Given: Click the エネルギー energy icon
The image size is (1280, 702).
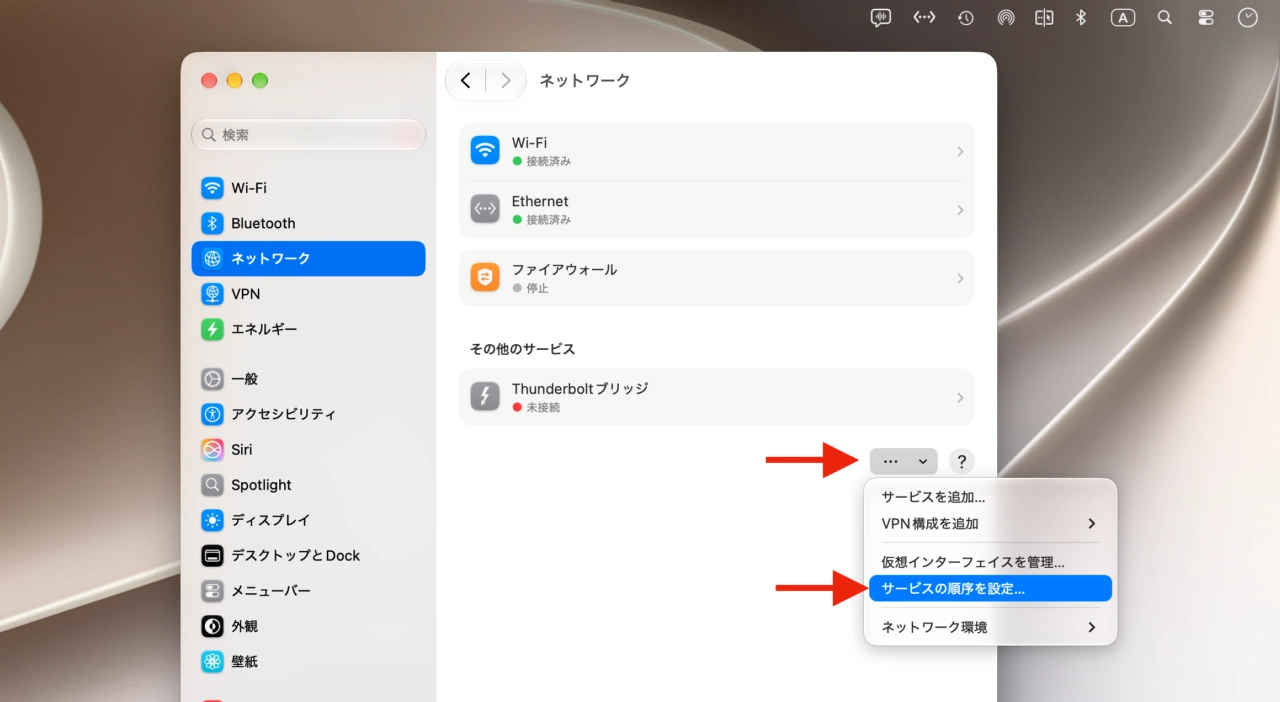Looking at the screenshot, I should pos(212,329).
